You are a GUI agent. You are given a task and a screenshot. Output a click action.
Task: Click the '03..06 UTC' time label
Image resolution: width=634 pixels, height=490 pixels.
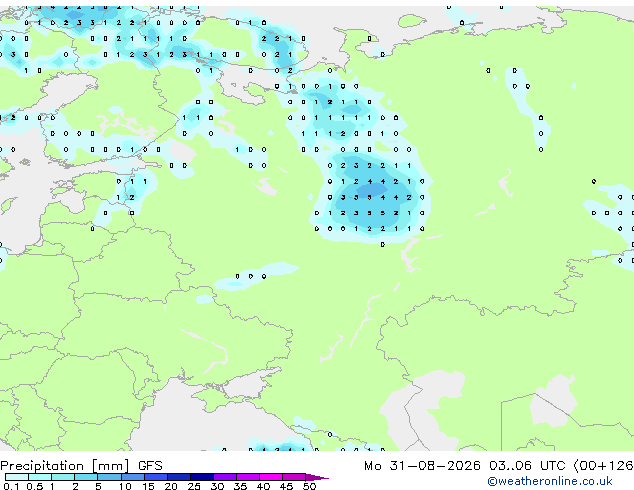click(x=526, y=466)
